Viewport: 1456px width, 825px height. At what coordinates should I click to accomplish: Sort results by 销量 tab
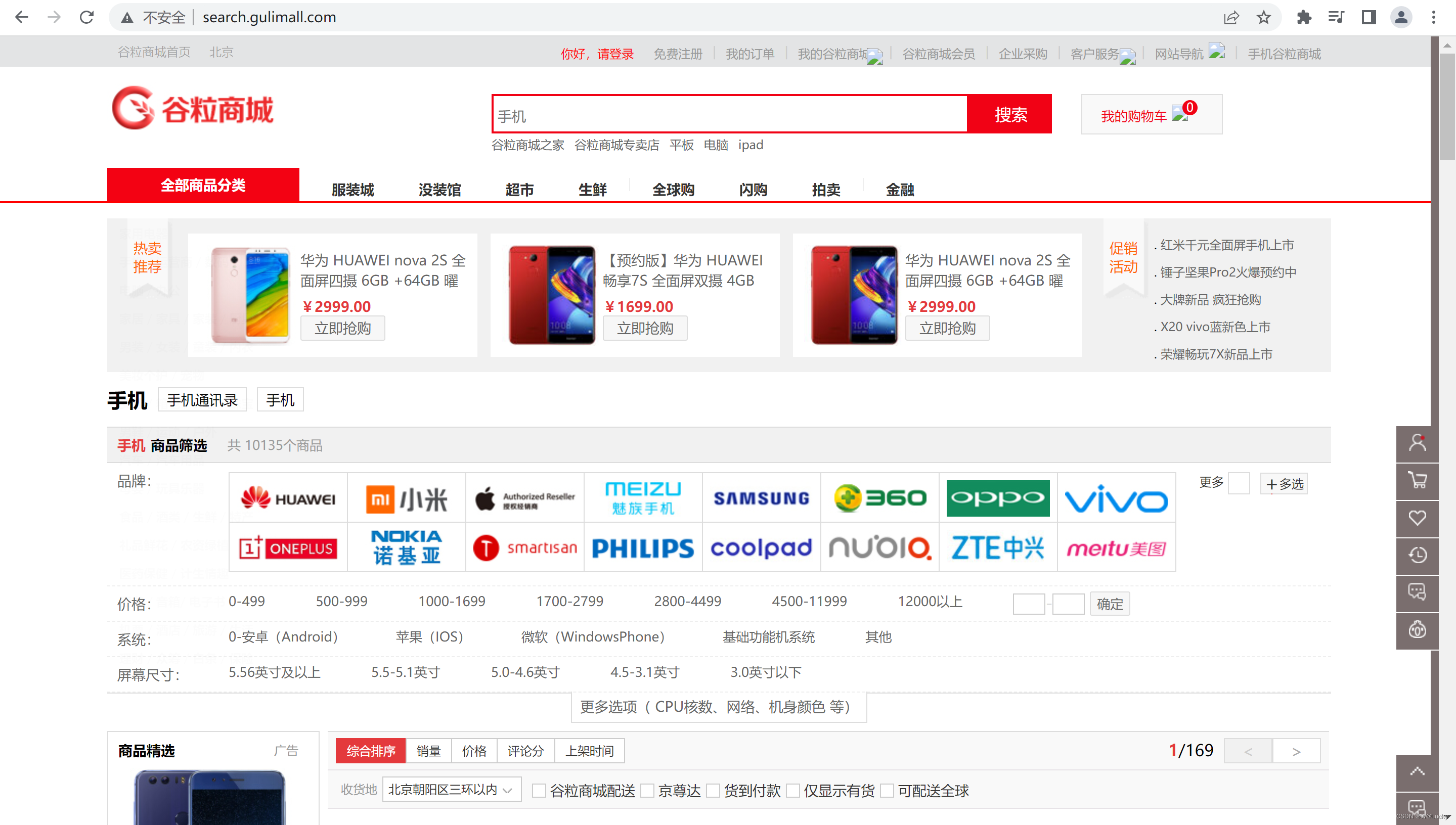(x=428, y=751)
